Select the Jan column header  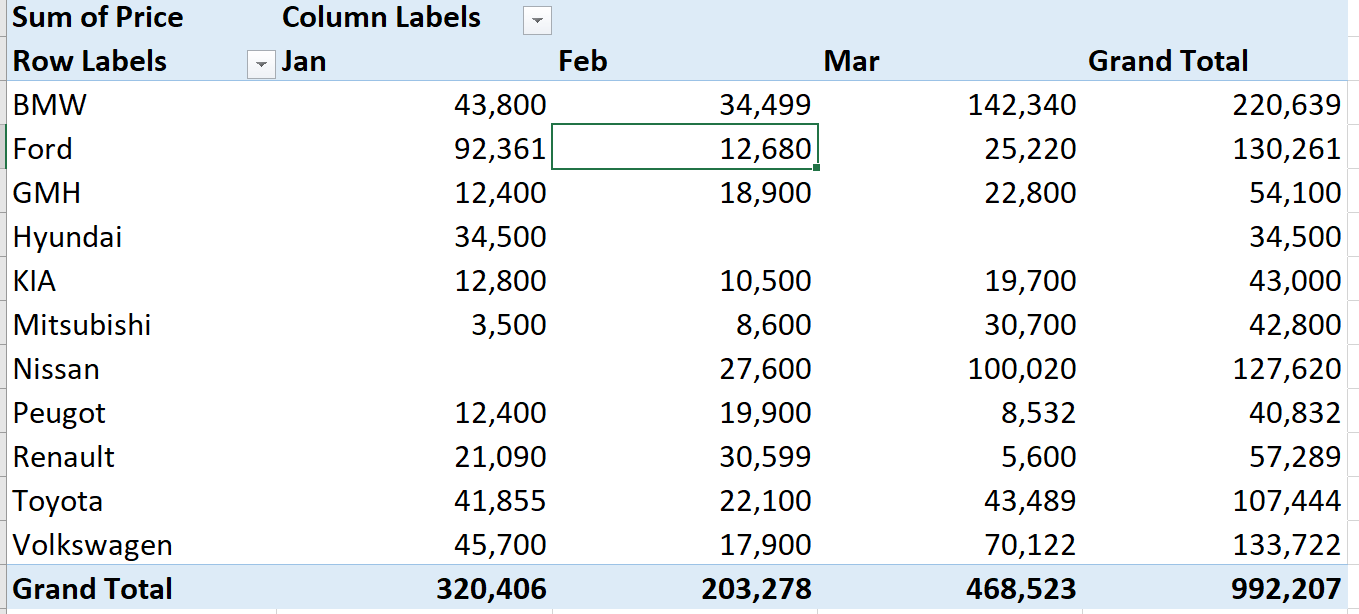(304, 61)
